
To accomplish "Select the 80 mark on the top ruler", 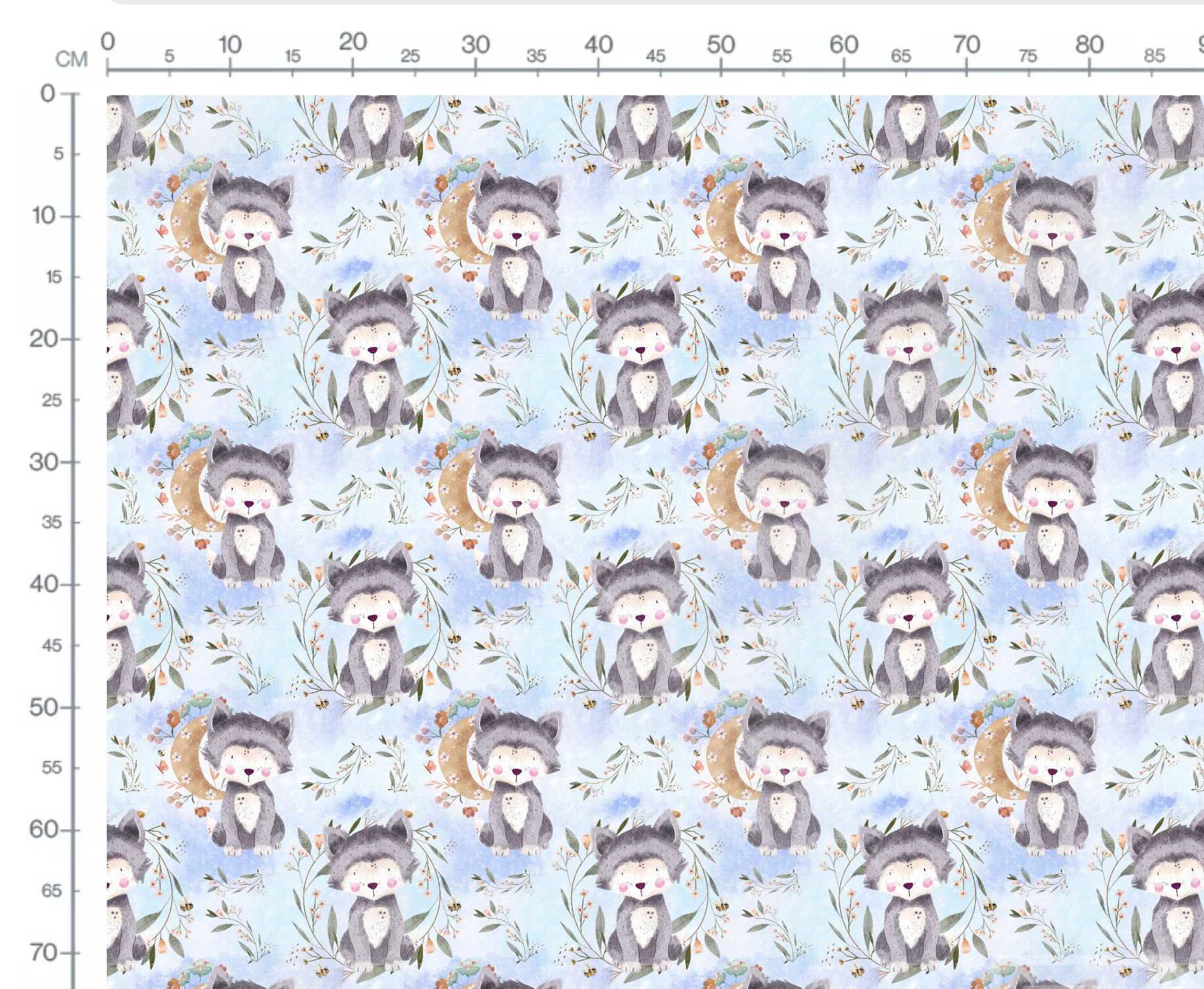I will 1089,45.
